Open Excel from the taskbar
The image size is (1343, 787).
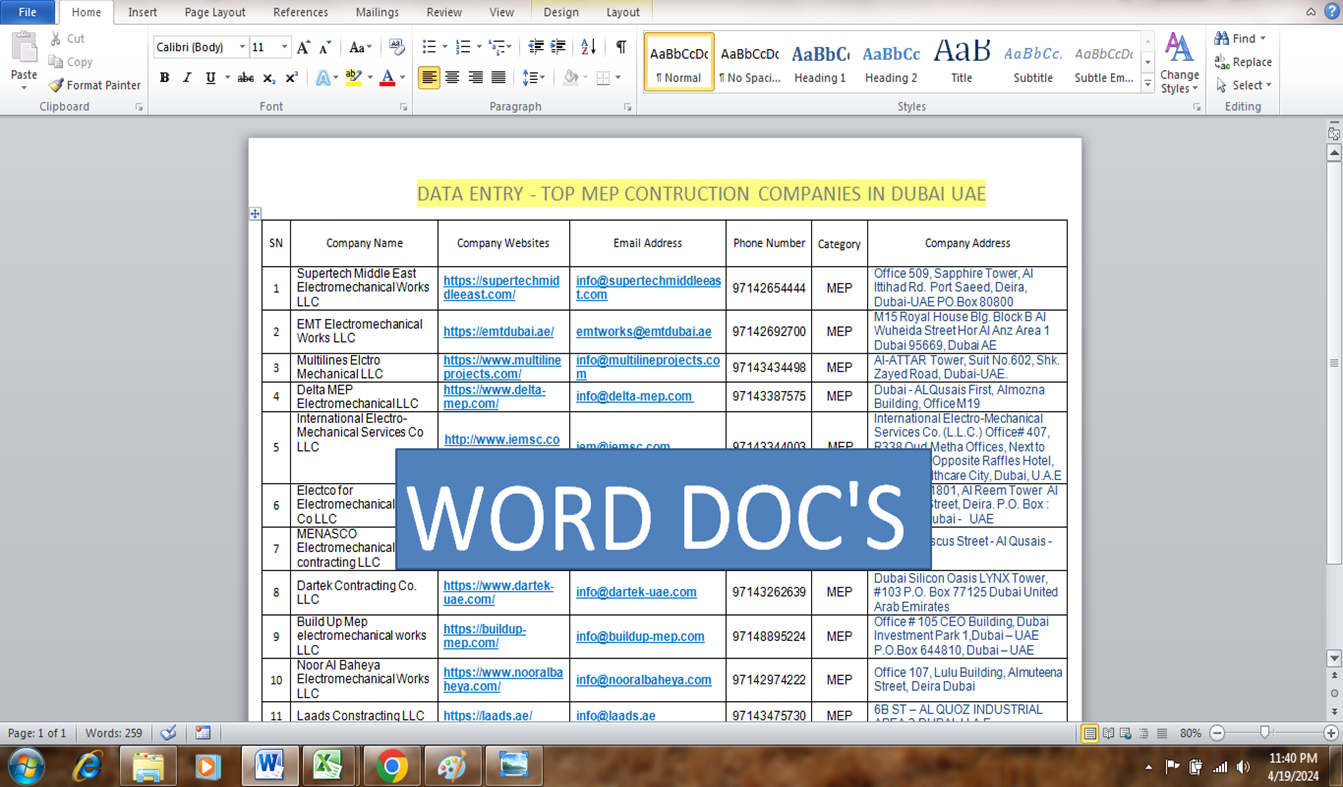coord(329,766)
